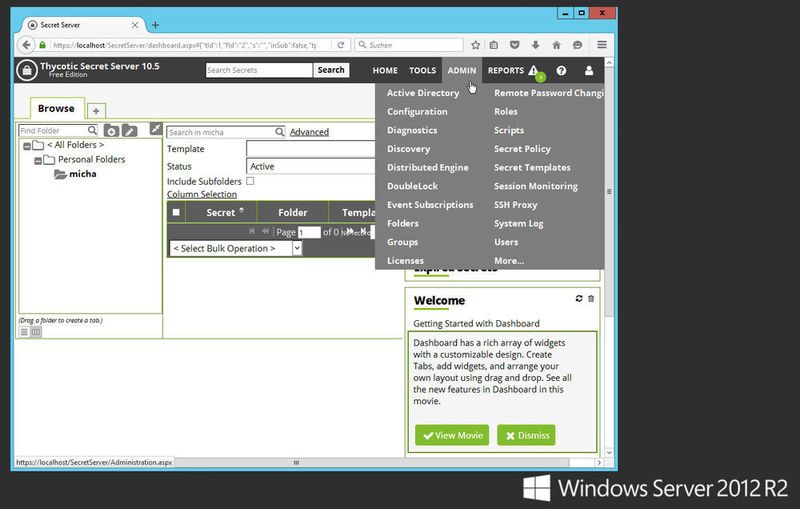The image size is (800, 509).
Task: Collapse the Personal Folders tree node
Action: tap(38, 161)
